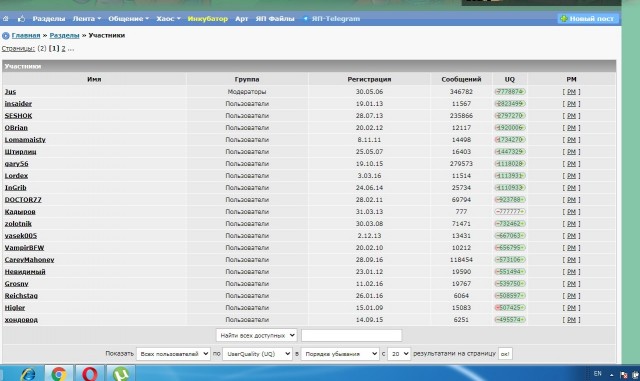The width and height of the screenshot is (640, 381).
Task: Click Модераторы group cell
Action: click(x=247, y=91)
